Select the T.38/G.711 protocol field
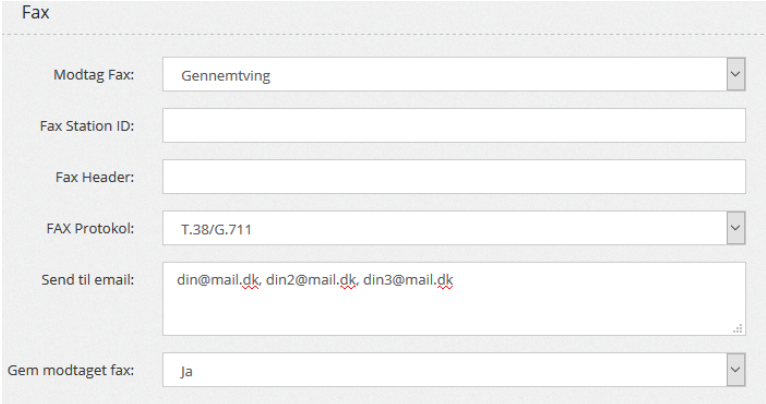This screenshot has height=404, width=766. pos(218,229)
